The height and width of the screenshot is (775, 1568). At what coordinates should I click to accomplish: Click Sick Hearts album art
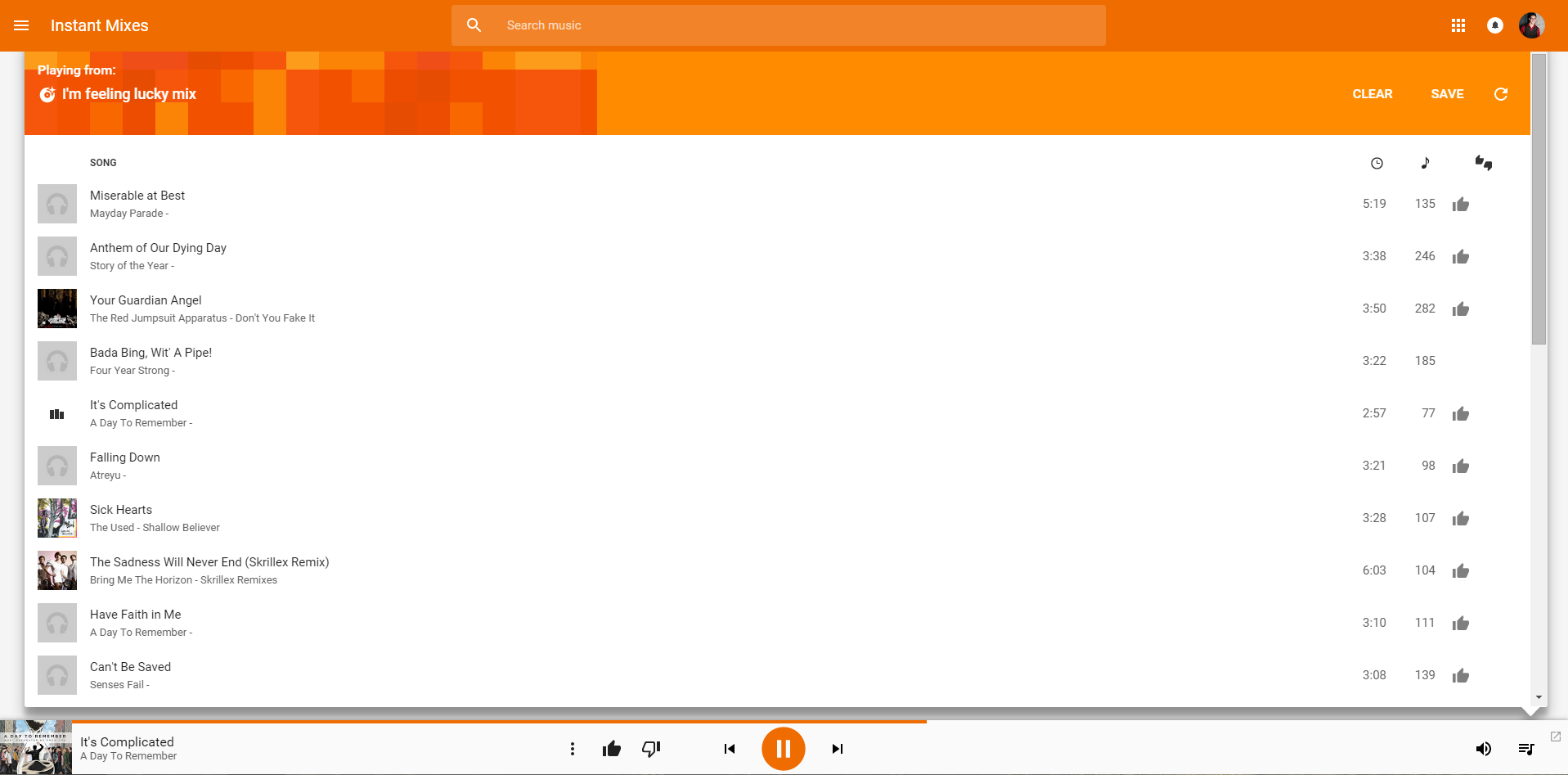[x=57, y=518]
